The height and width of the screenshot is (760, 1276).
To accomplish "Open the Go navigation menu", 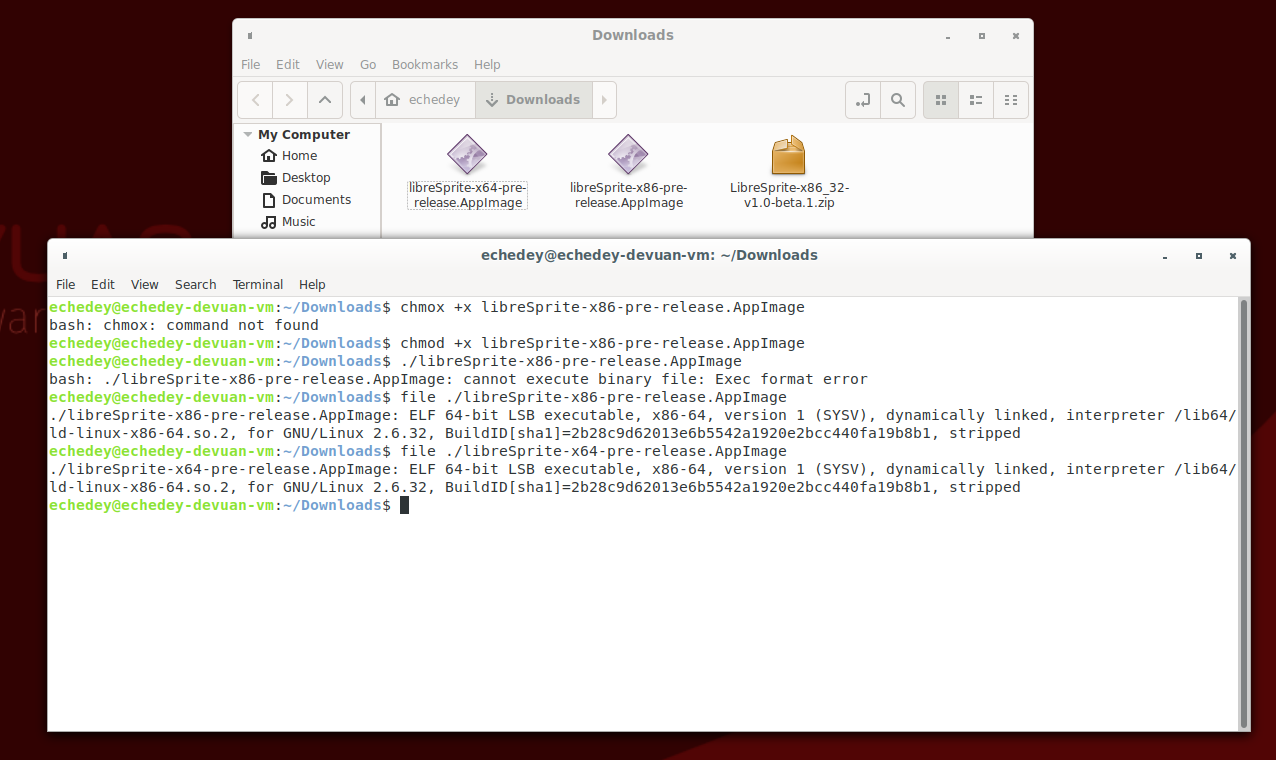I will (x=367, y=64).
